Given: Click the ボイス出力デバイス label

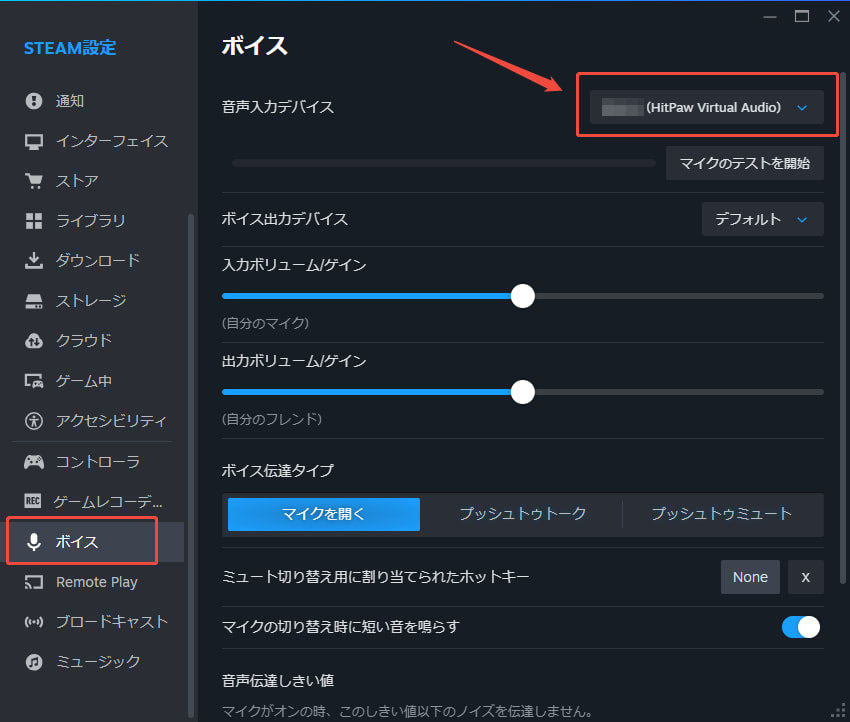Looking at the screenshot, I should pos(285,219).
